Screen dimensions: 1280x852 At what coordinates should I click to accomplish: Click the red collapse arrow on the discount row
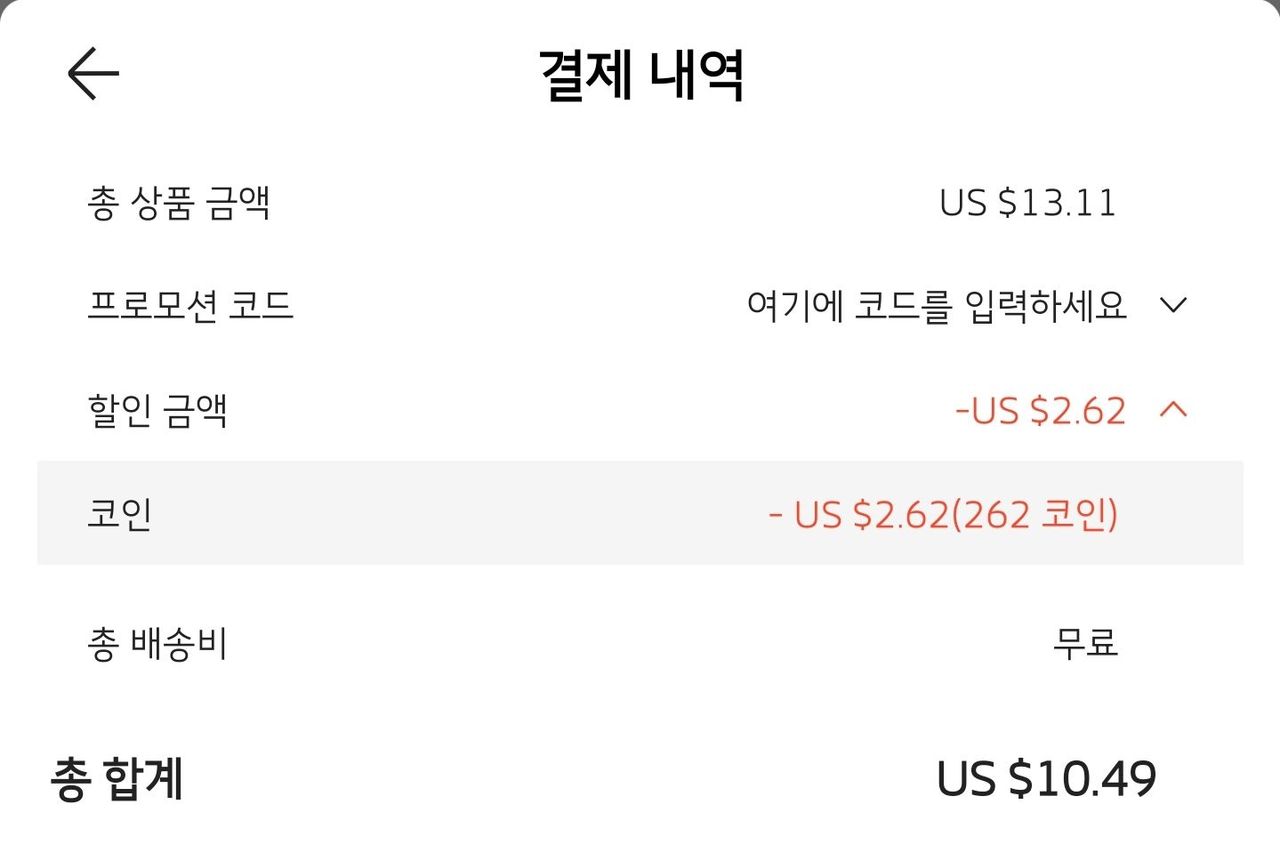coord(1173,410)
